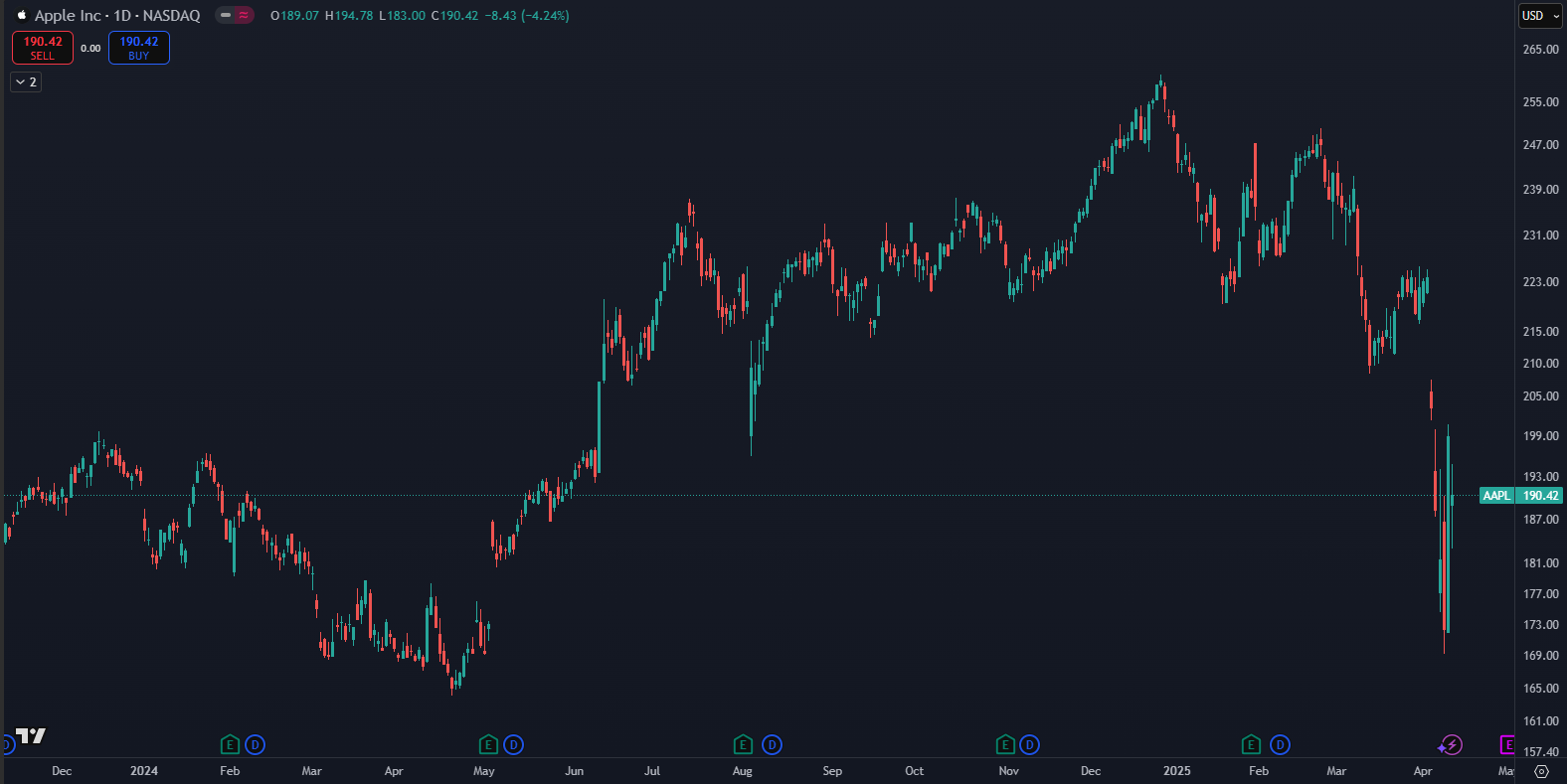Click the Apple logo next to the symbol name

21,16
